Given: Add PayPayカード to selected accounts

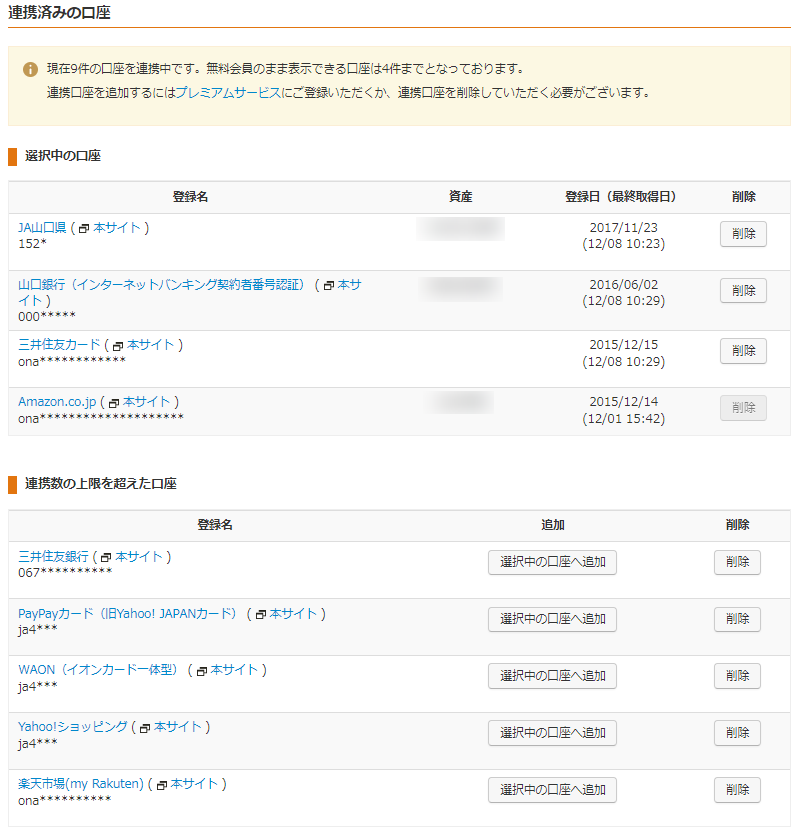Looking at the screenshot, I should click(x=552, y=619).
